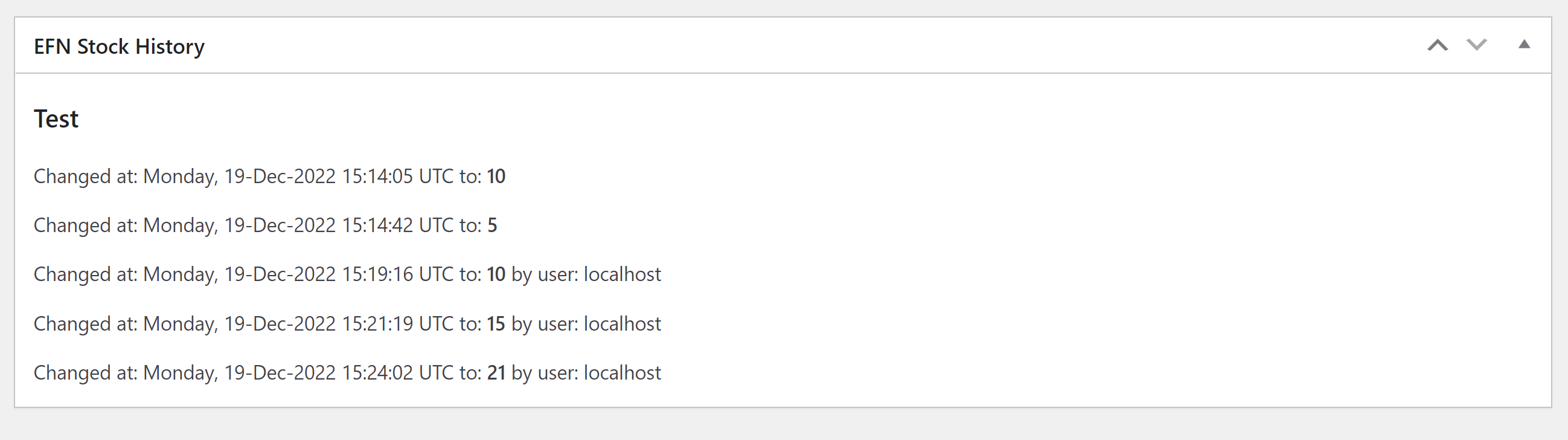Click localhost in the 15:24:02 entry
The width and height of the screenshot is (1568, 440).
click(x=622, y=373)
